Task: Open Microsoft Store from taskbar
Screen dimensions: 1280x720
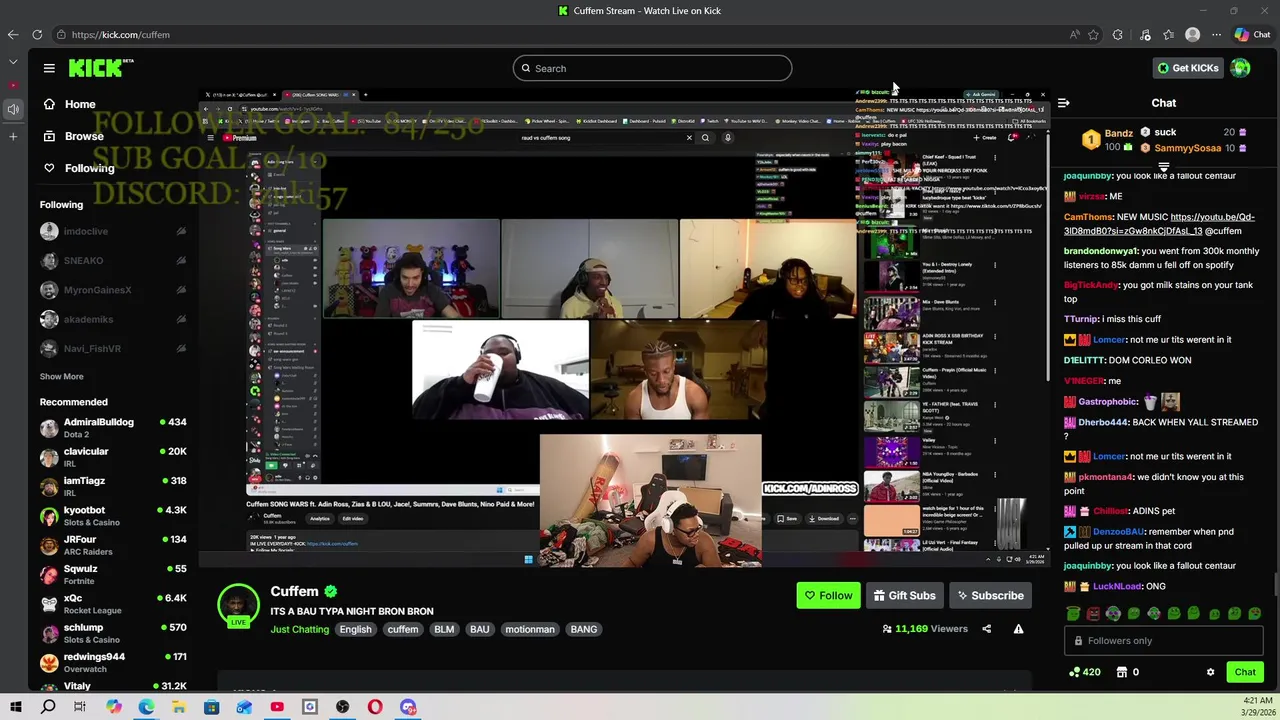Action: tap(211, 707)
